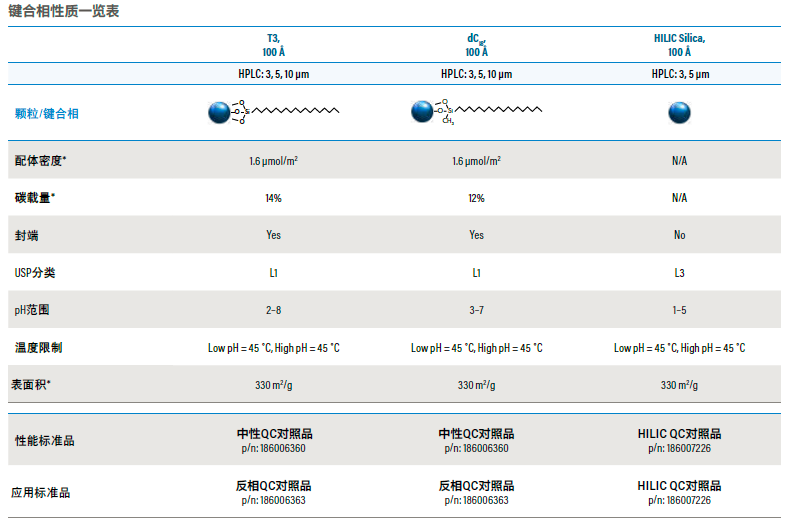Click HILIC QC对照品 in 性能标准品 row

click(x=680, y=434)
